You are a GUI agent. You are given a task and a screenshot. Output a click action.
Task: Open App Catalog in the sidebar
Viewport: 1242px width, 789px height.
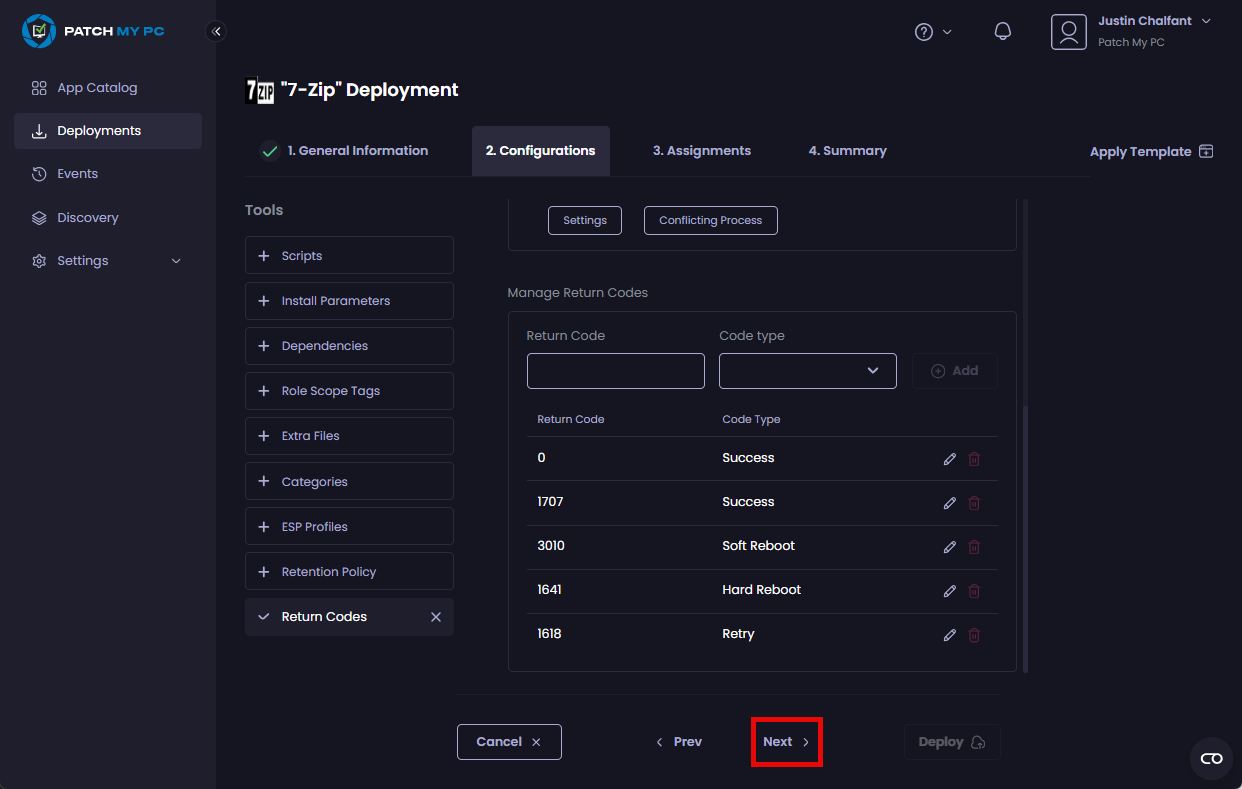(97, 88)
